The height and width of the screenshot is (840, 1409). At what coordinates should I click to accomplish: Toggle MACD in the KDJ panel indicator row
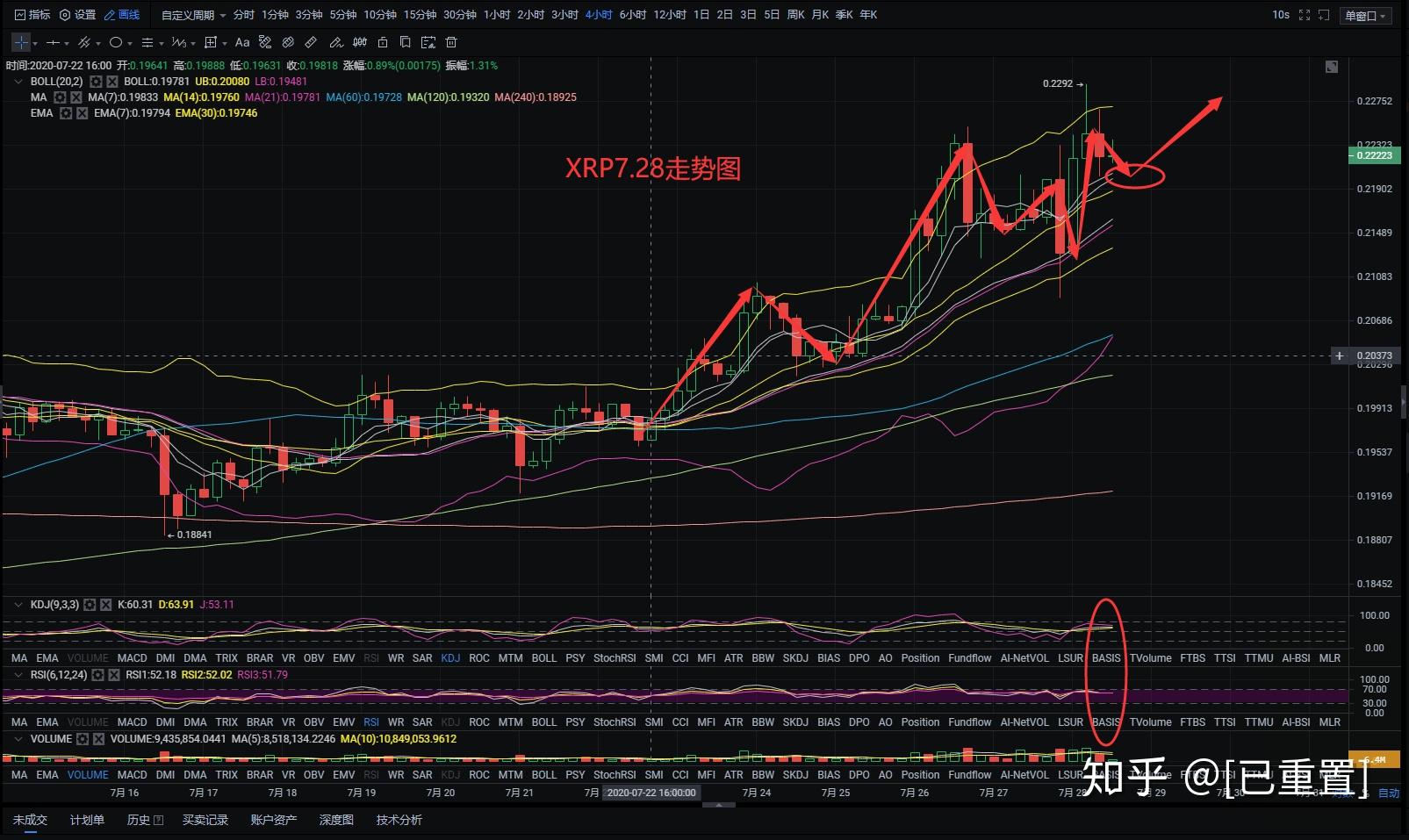coord(133,657)
